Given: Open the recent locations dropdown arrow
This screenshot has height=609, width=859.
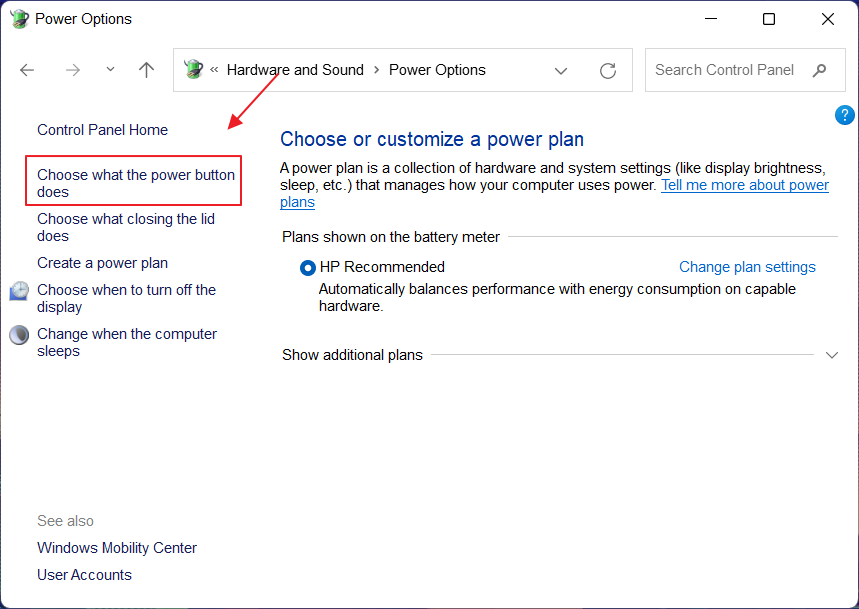Looking at the screenshot, I should 110,70.
